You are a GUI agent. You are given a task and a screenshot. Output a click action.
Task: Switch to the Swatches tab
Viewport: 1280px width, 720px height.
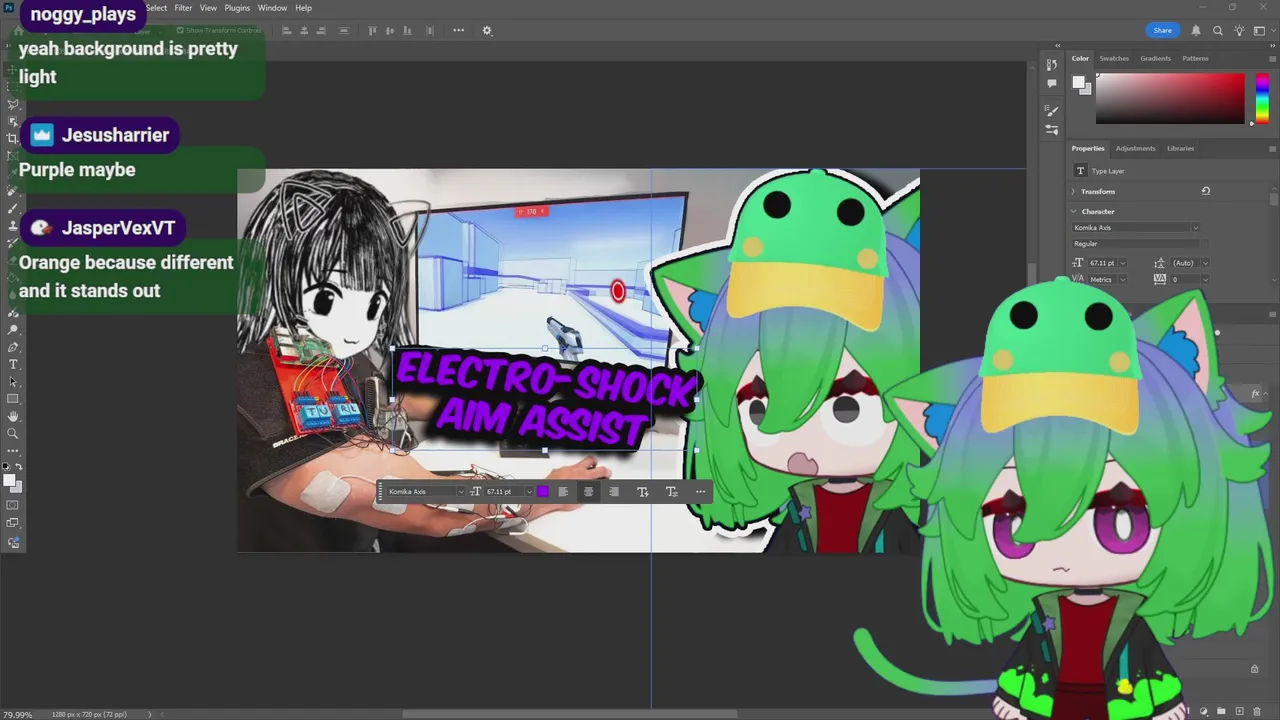point(1114,58)
